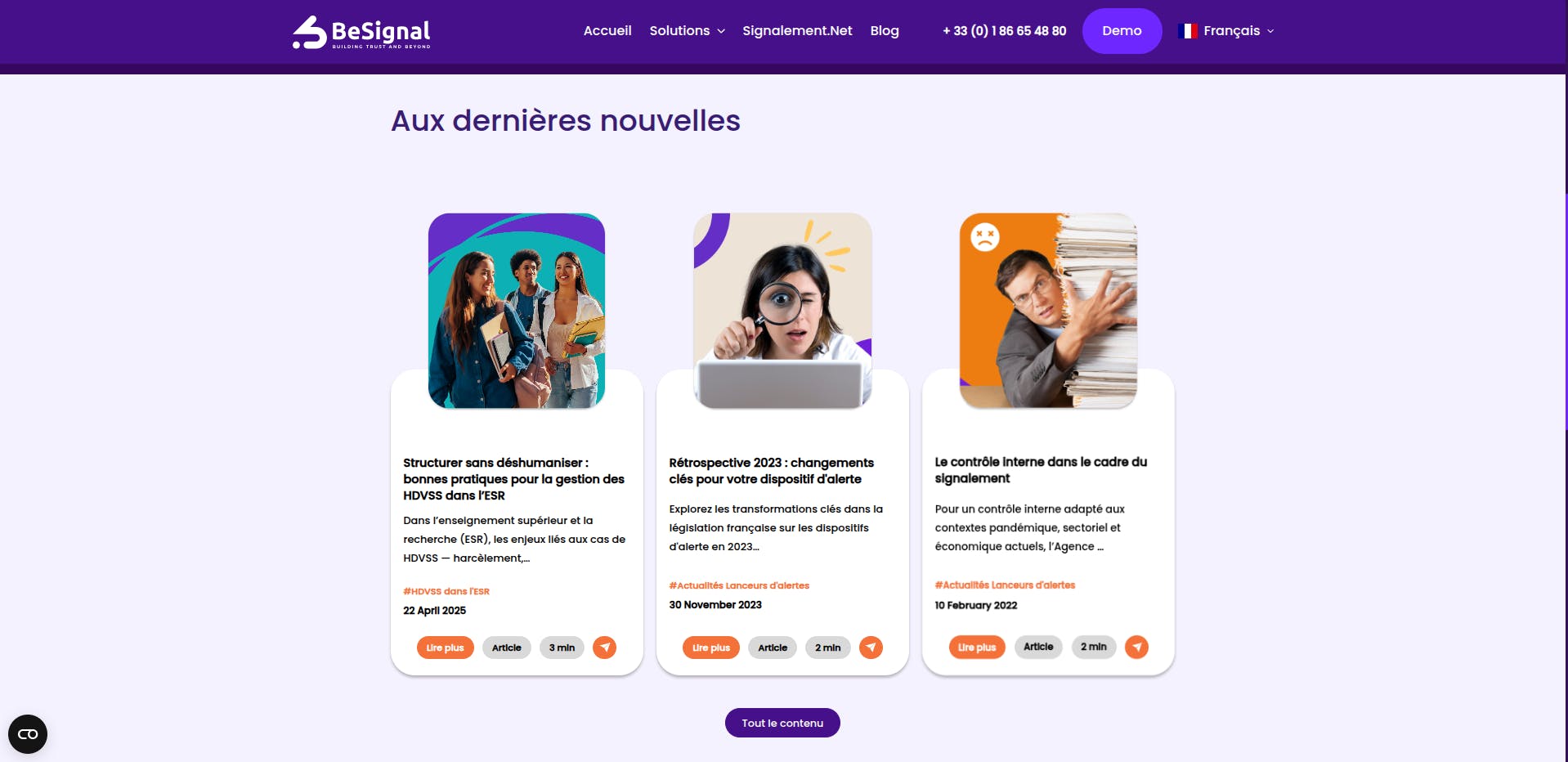Open Signalement.Net menu item
The height and width of the screenshot is (762, 1568).
coord(797,31)
